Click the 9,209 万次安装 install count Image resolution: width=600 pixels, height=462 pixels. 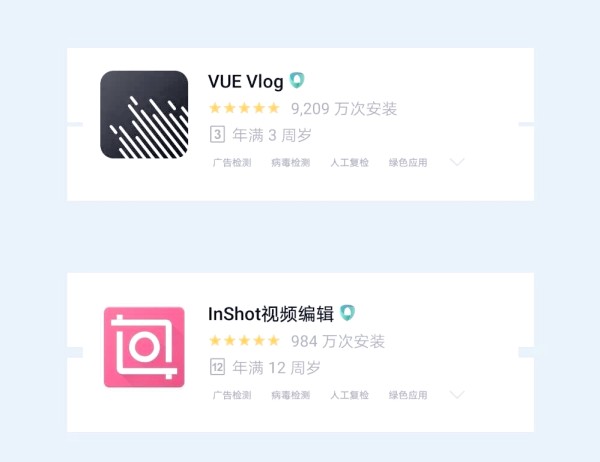pyautogui.click(x=344, y=109)
